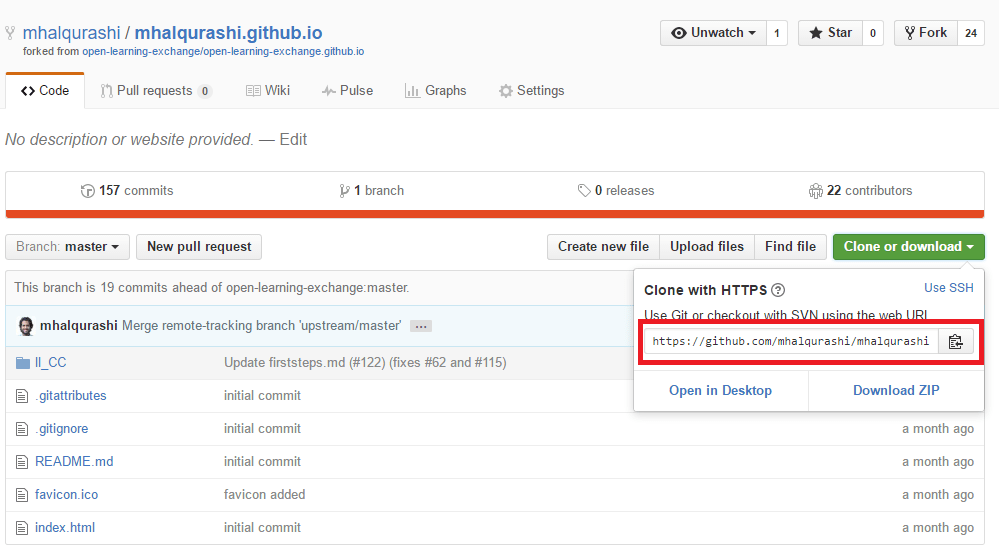Star this repository
The image size is (999, 550).
[x=830, y=33]
